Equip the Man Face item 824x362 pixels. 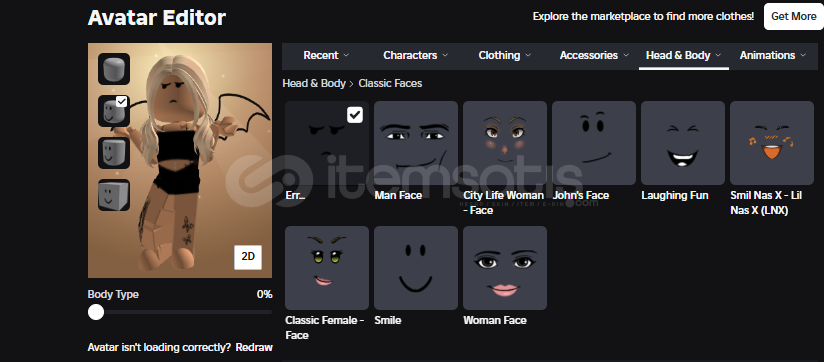coord(416,143)
